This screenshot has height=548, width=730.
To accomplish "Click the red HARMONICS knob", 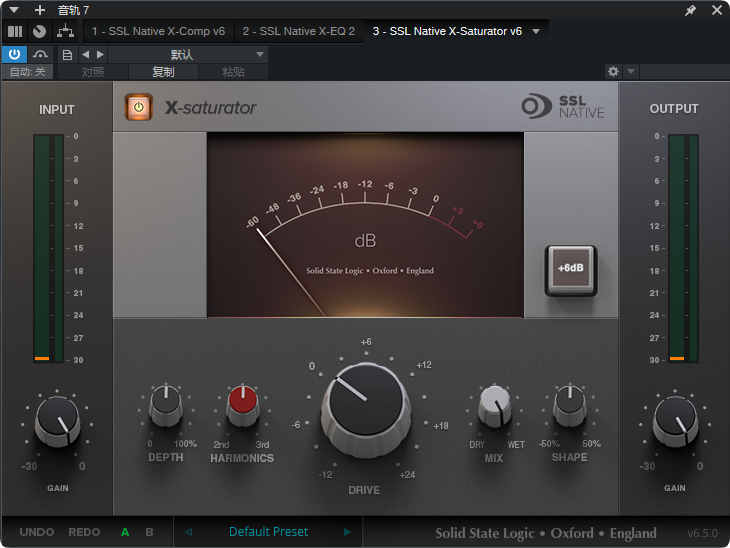I will [243, 405].
